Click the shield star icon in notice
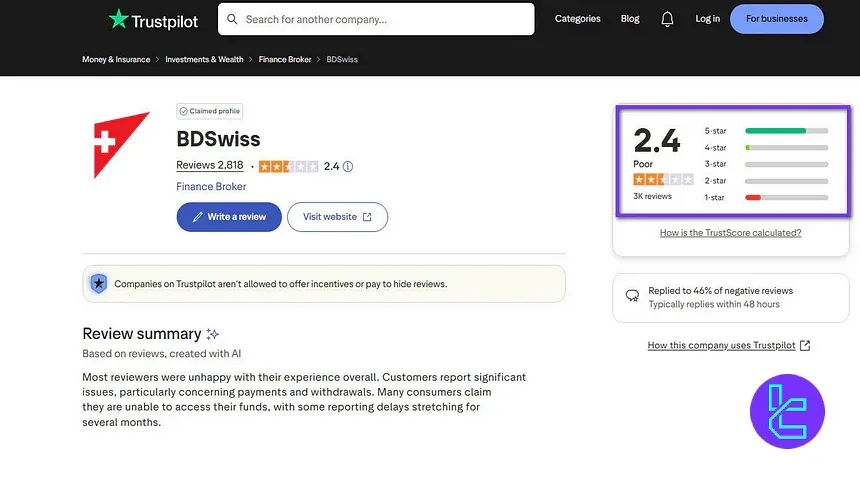This screenshot has width=860, height=484. tap(99, 284)
